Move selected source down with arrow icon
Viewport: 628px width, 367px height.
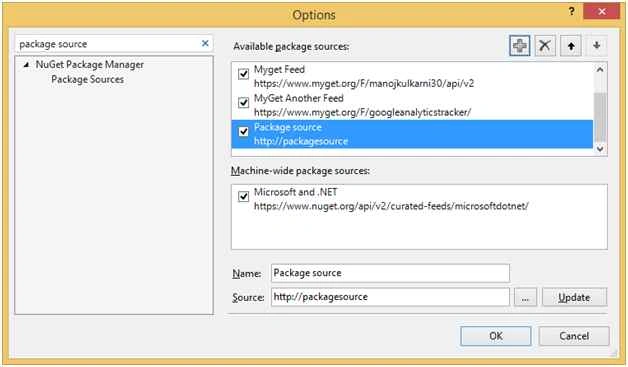coord(596,46)
